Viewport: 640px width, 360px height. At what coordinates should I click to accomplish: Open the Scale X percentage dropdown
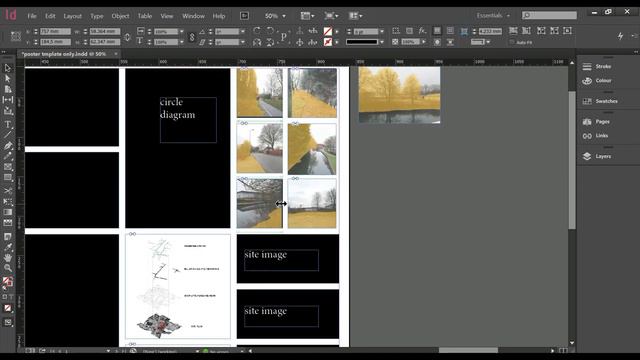point(182,31)
